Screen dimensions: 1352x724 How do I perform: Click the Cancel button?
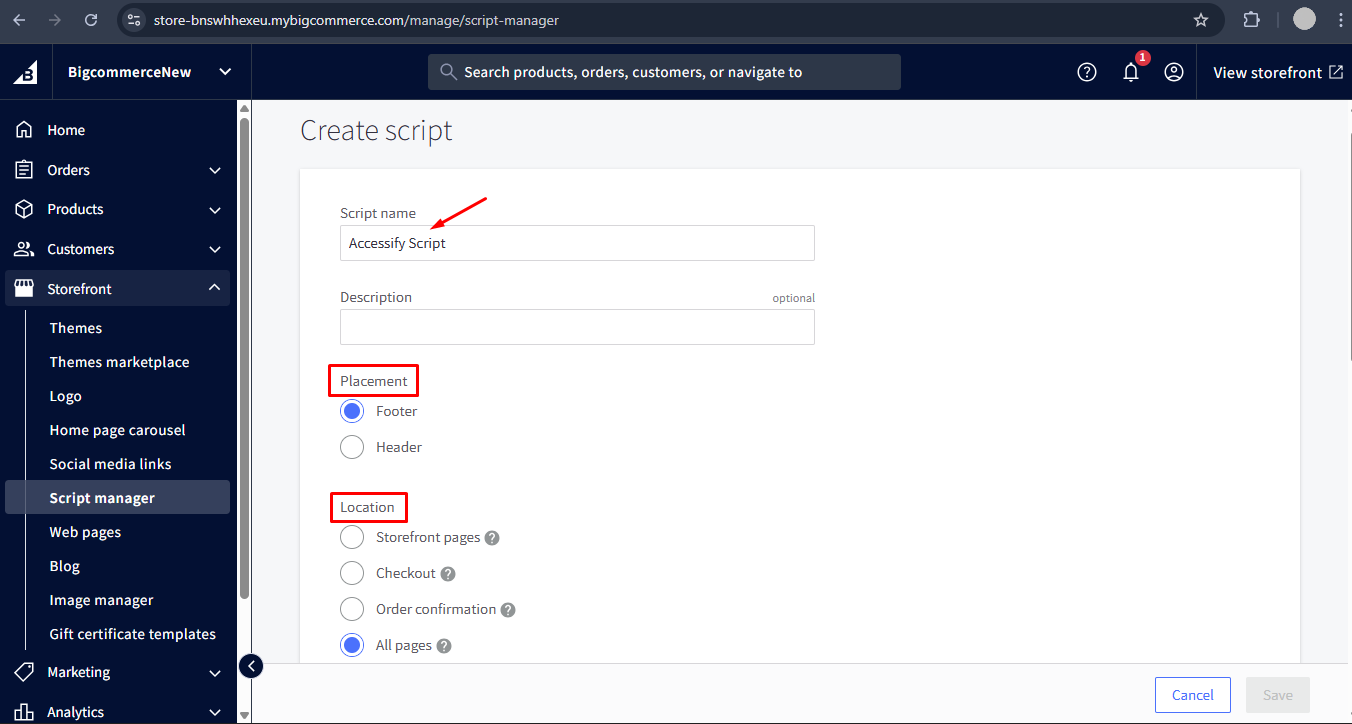[x=1192, y=694]
